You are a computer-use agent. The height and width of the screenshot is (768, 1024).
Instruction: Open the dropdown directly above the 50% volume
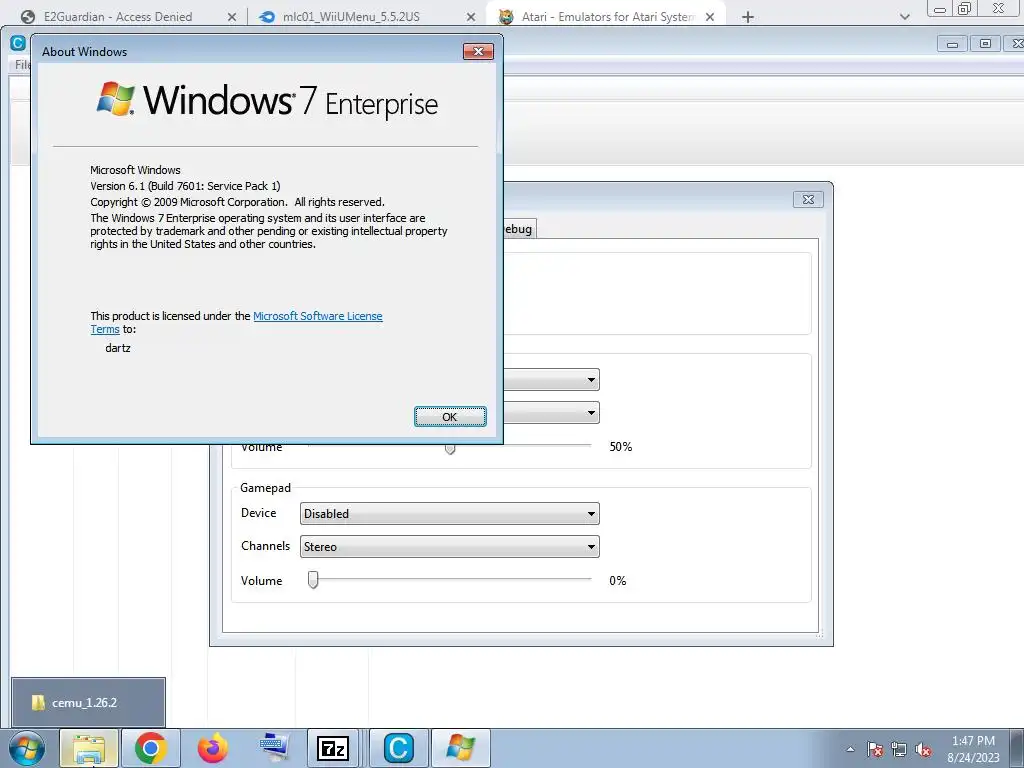pyautogui.click(x=552, y=413)
